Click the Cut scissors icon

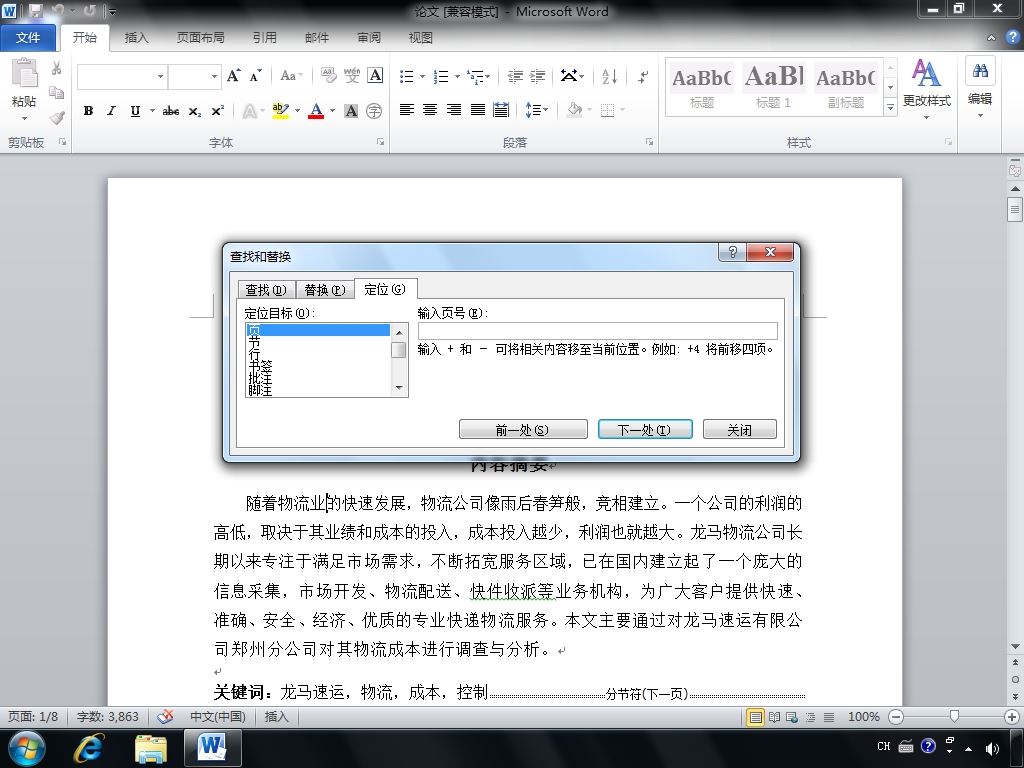point(57,68)
